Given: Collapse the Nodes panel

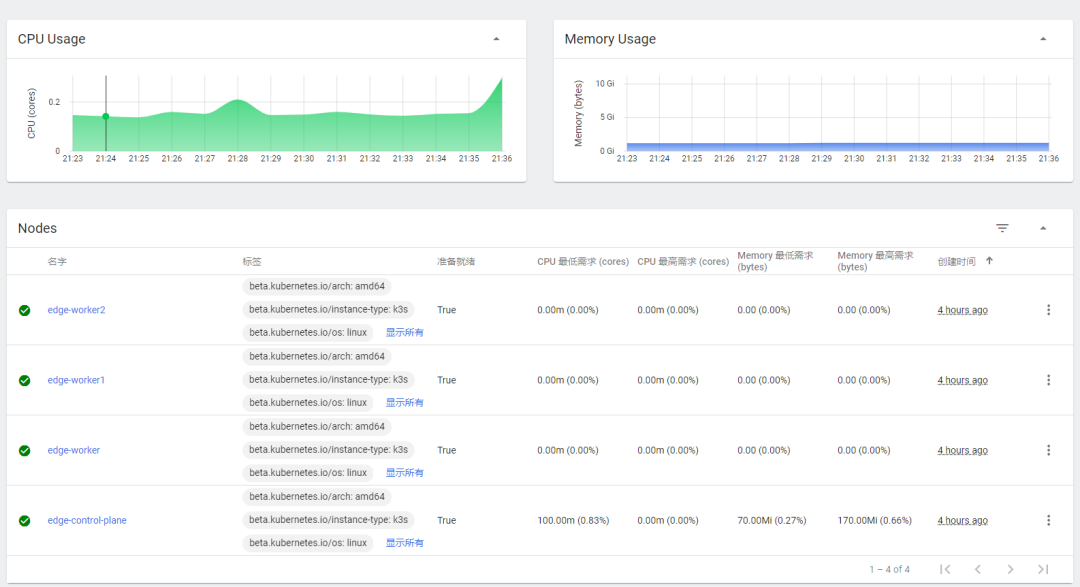Looking at the screenshot, I should (x=1043, y=229).
